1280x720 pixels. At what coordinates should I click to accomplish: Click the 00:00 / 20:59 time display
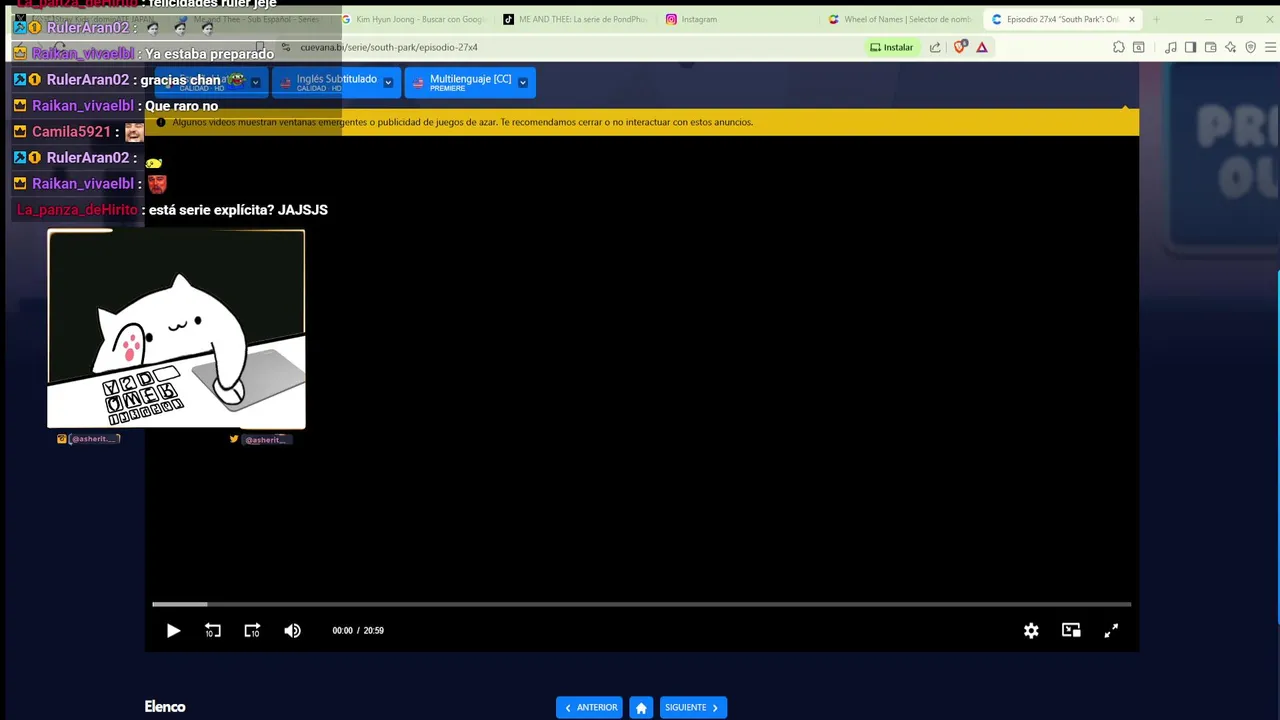tap(358, 631)
